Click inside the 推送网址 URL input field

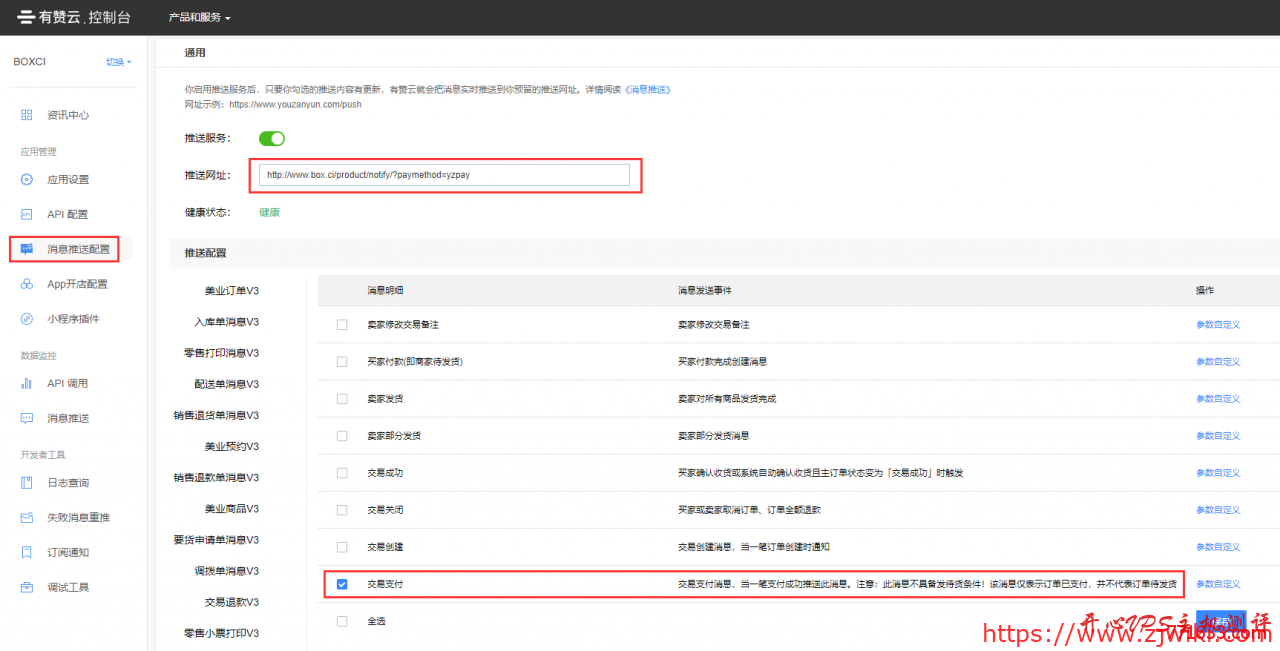click(444, 174)
